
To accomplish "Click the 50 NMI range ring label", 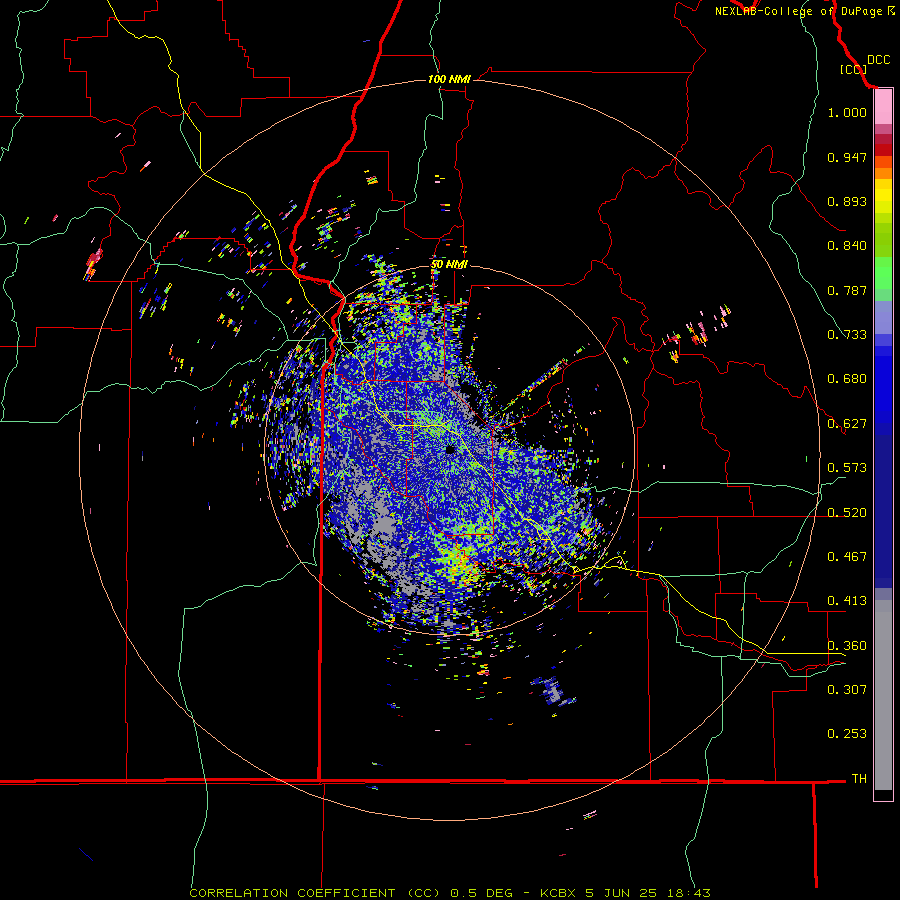I will tap(449, 265).
